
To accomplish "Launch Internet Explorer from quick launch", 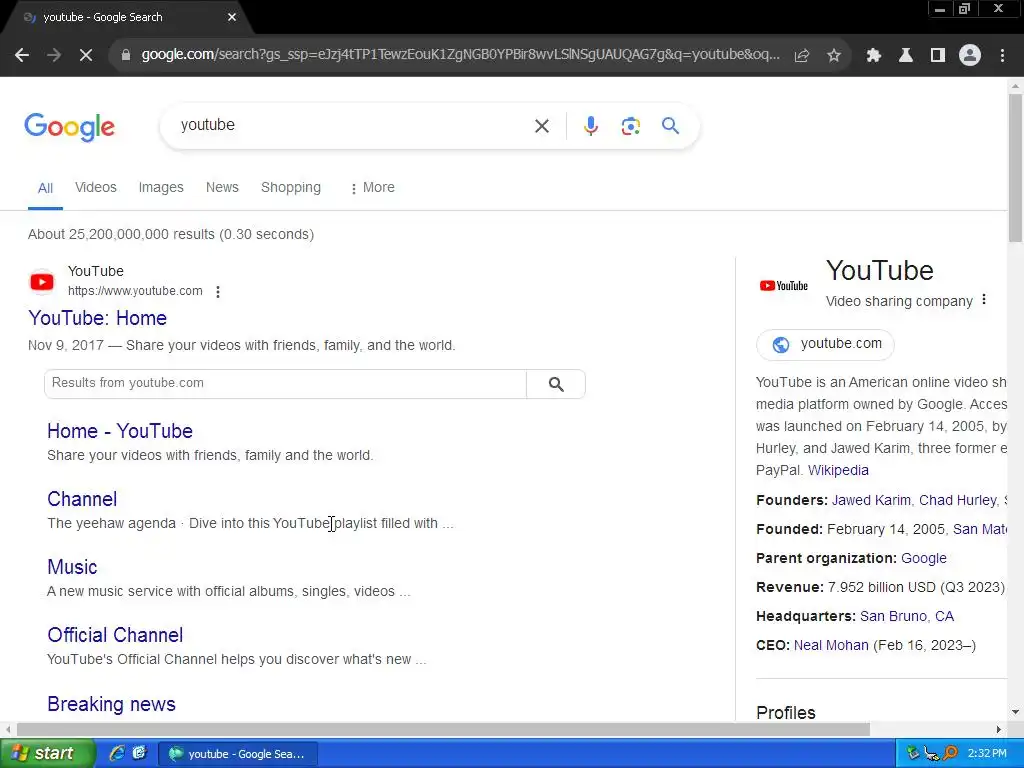I will point(117,754).
